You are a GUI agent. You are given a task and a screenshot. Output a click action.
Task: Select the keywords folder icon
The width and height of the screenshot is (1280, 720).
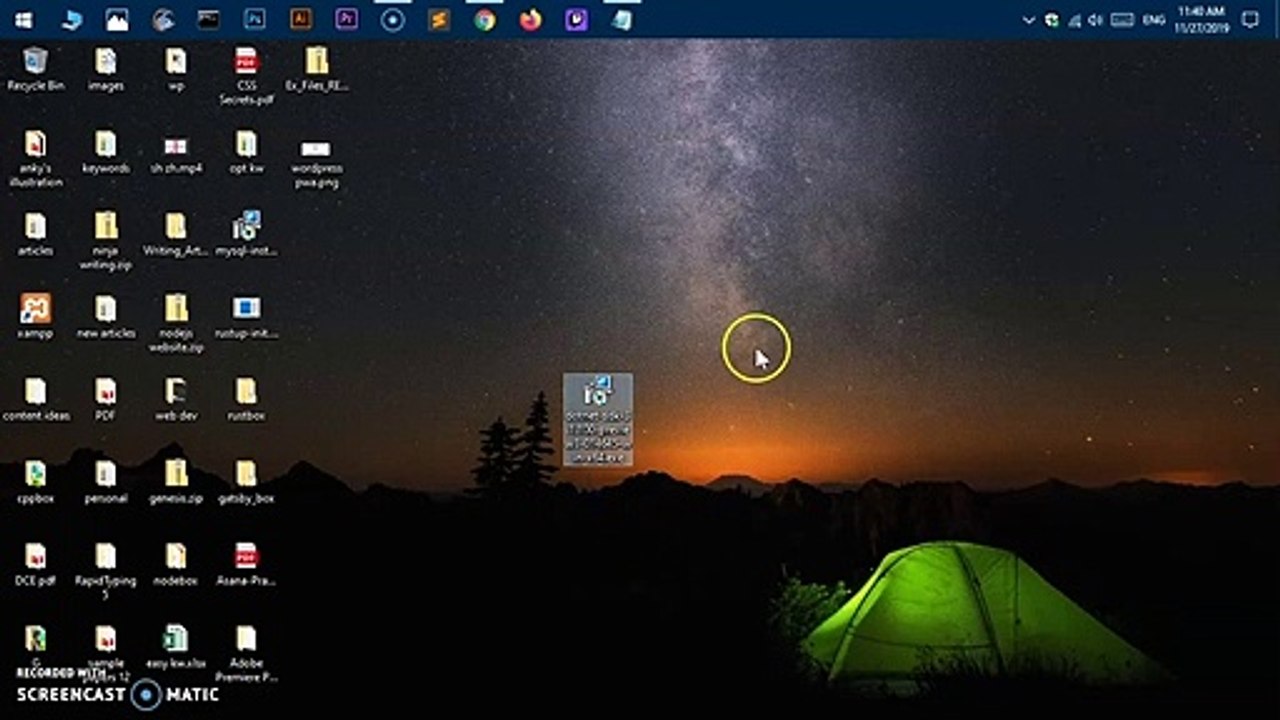[106, 153]
